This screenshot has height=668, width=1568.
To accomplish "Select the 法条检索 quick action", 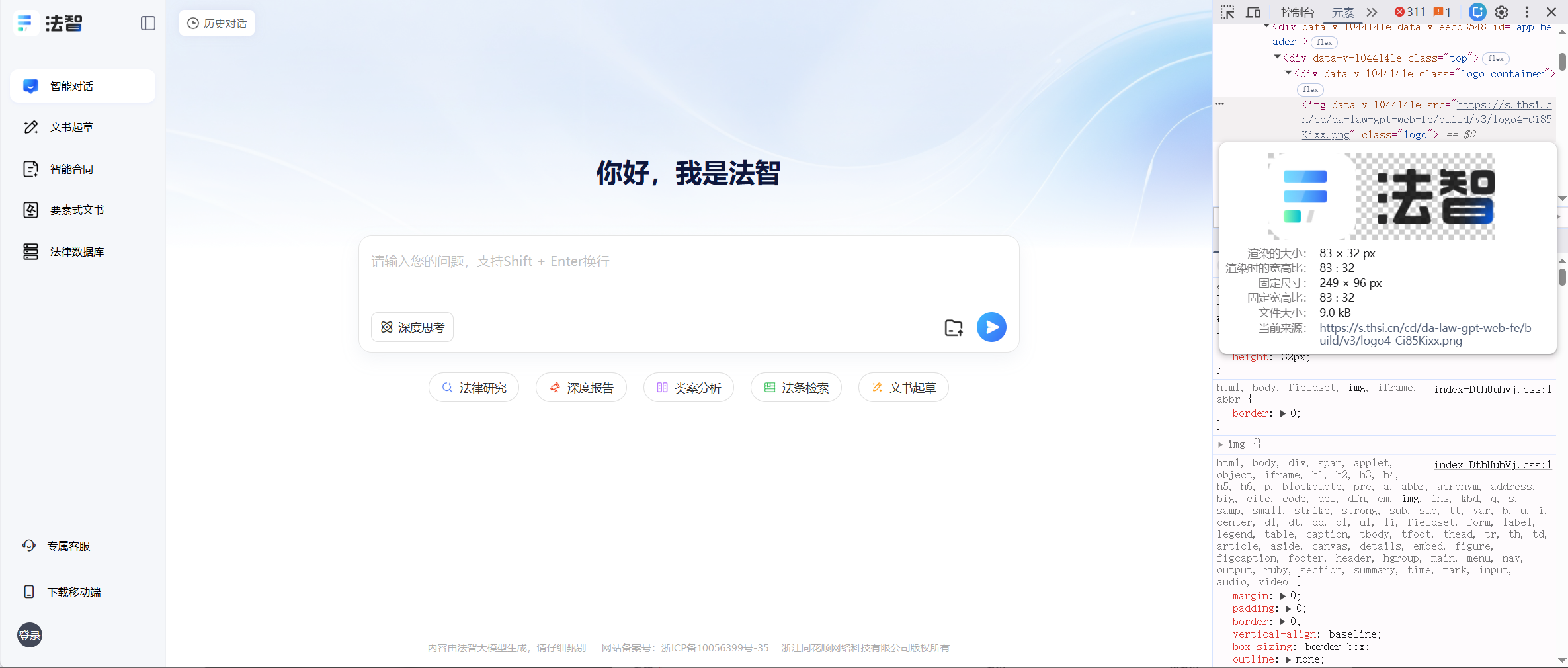I will click(x=796, y=388).
